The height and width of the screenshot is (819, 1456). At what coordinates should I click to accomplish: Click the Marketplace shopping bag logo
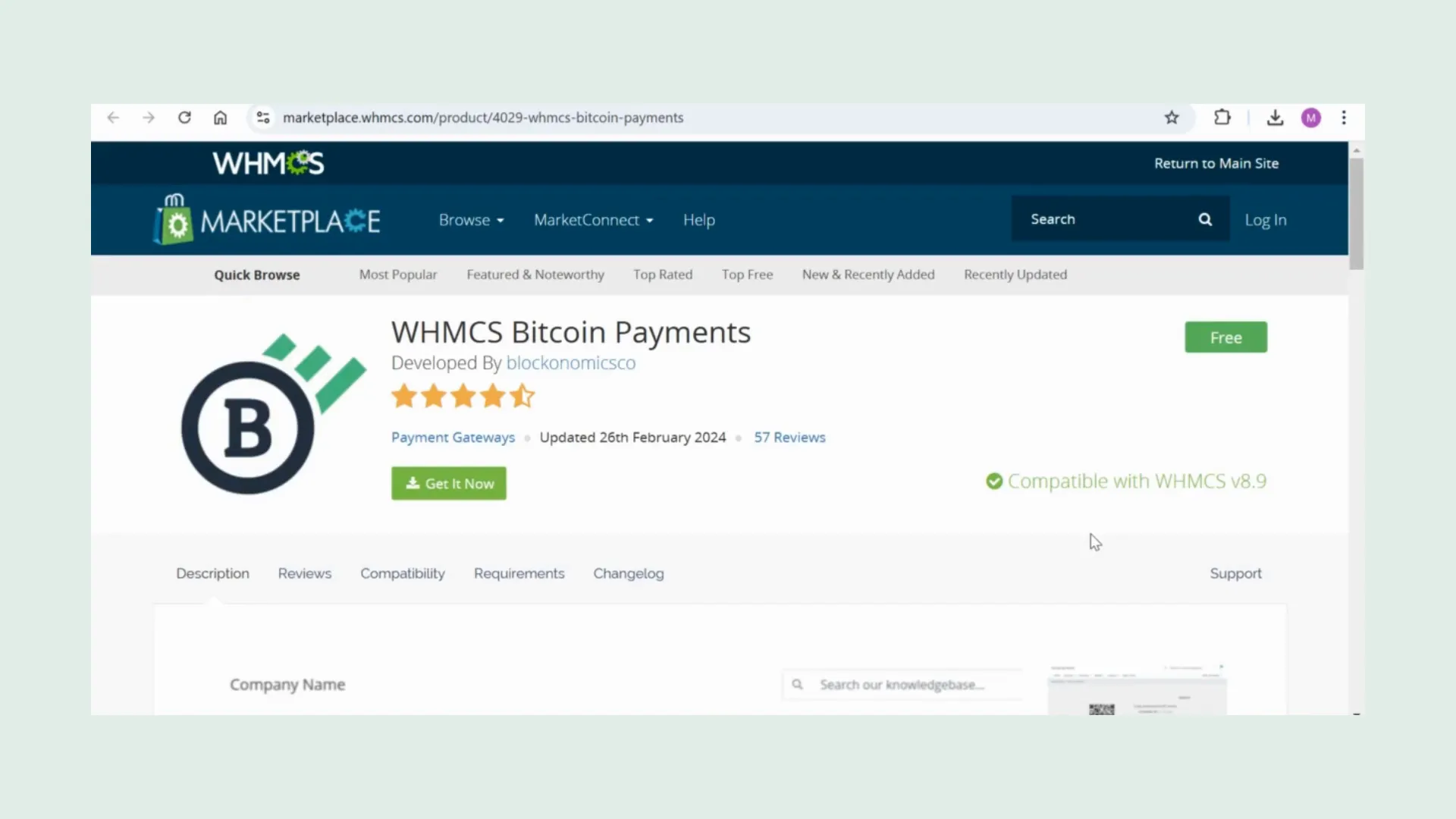coord(173,220)
